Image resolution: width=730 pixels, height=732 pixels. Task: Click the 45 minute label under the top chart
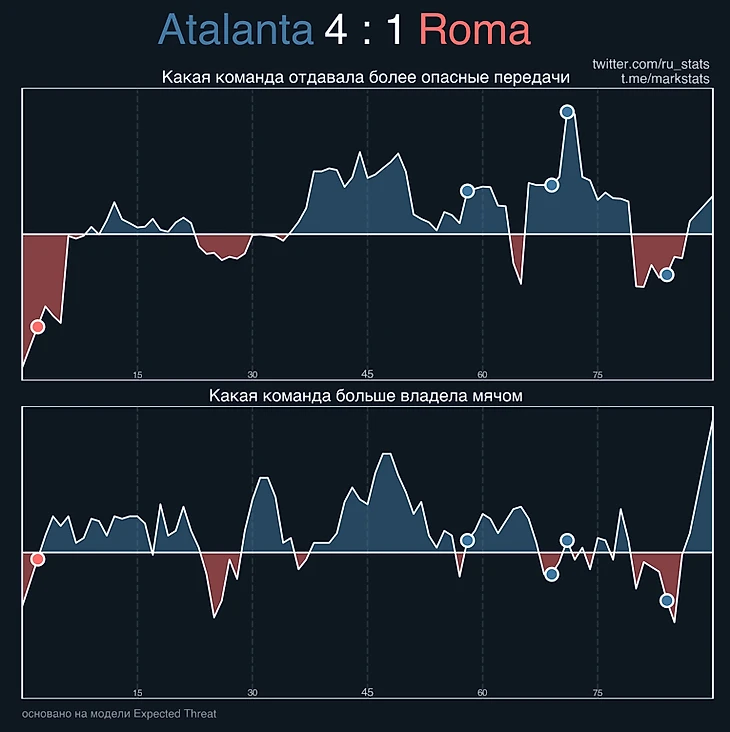pyautogui.click(x=367, y=374)
